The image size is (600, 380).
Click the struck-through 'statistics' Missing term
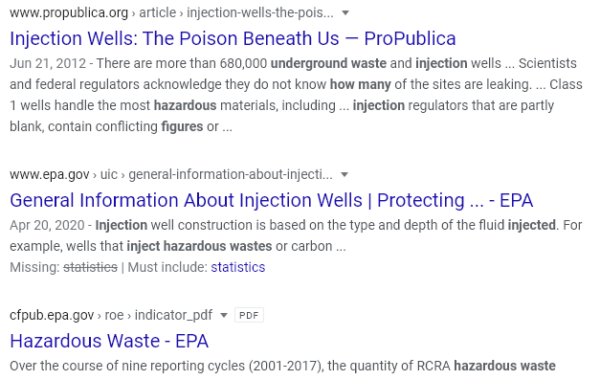(90, 267)
